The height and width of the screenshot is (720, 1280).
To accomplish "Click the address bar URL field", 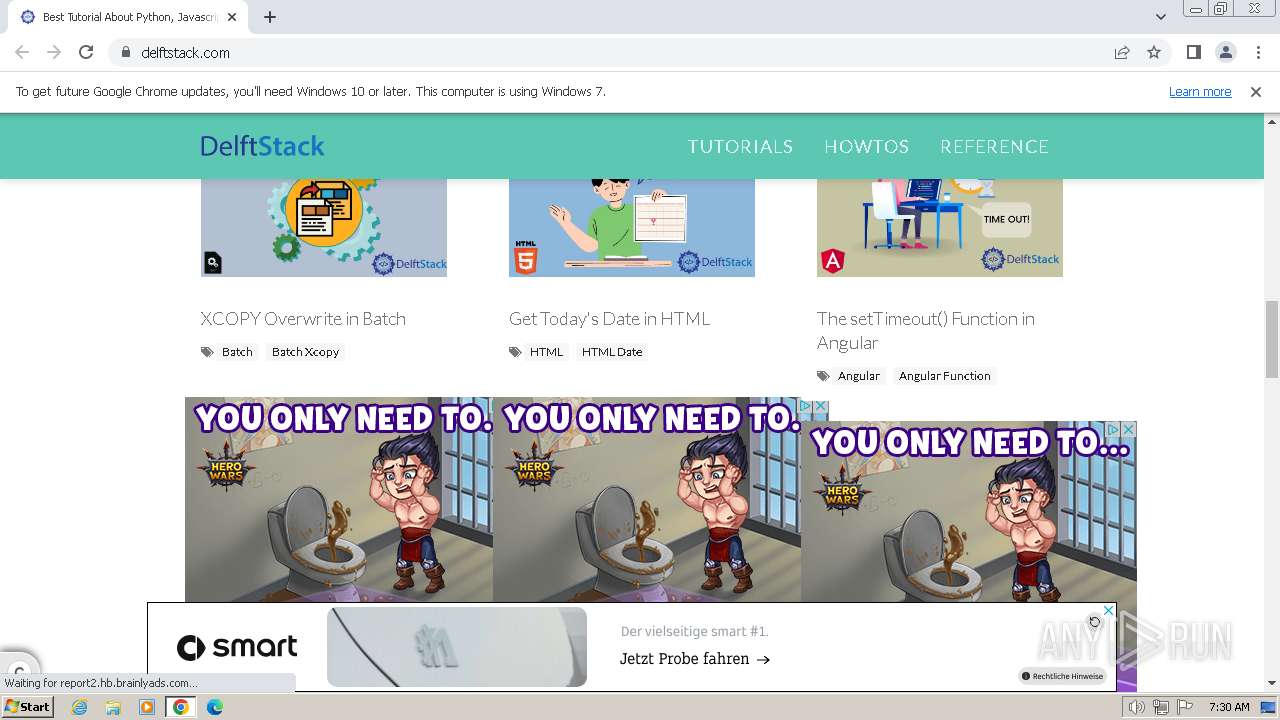I will (610, 52).
